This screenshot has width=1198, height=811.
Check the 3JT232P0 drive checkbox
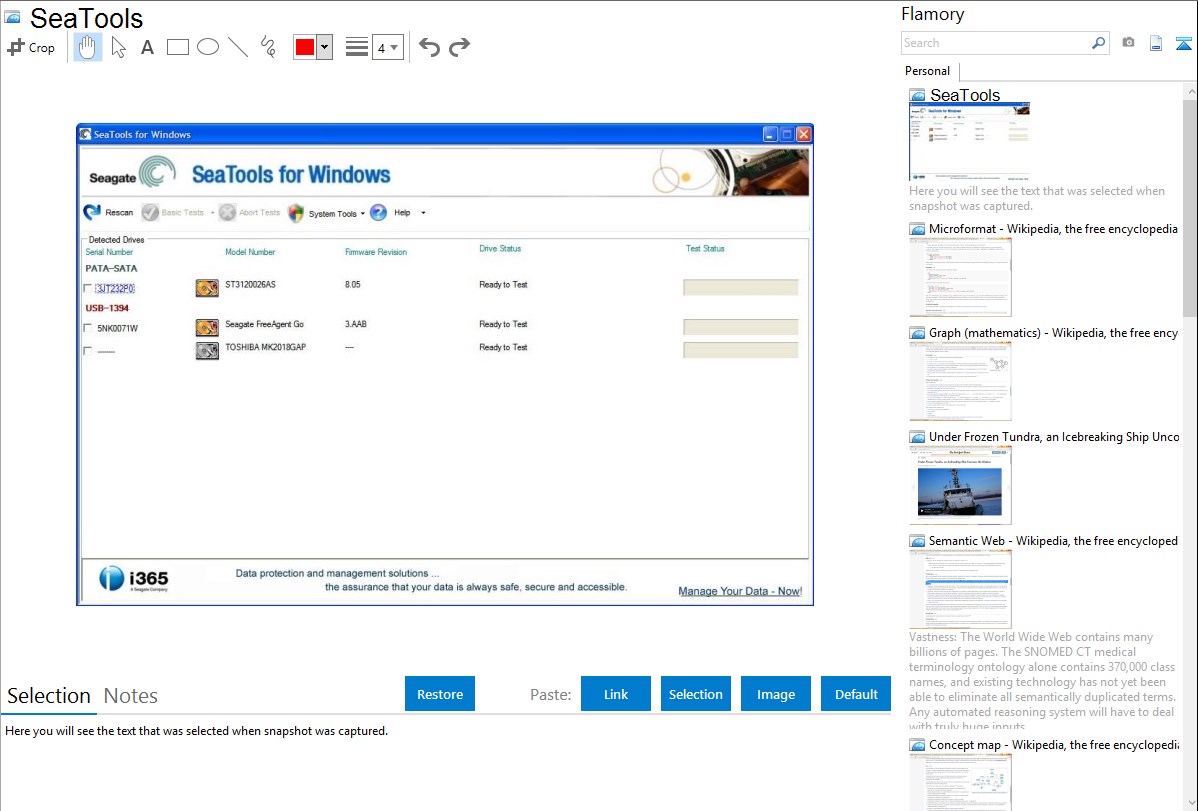(88, 288)
